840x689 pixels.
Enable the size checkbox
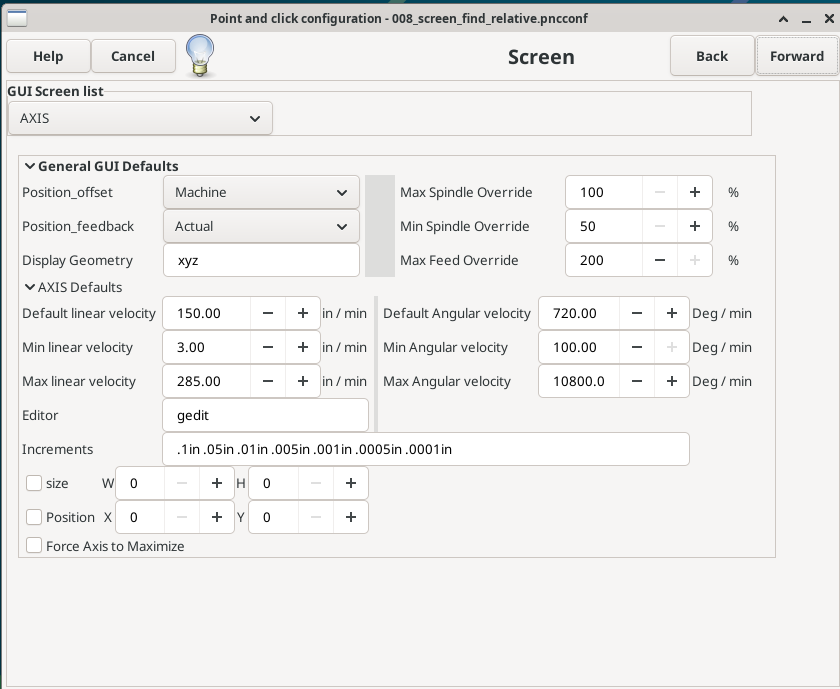(x=34, y=483)
